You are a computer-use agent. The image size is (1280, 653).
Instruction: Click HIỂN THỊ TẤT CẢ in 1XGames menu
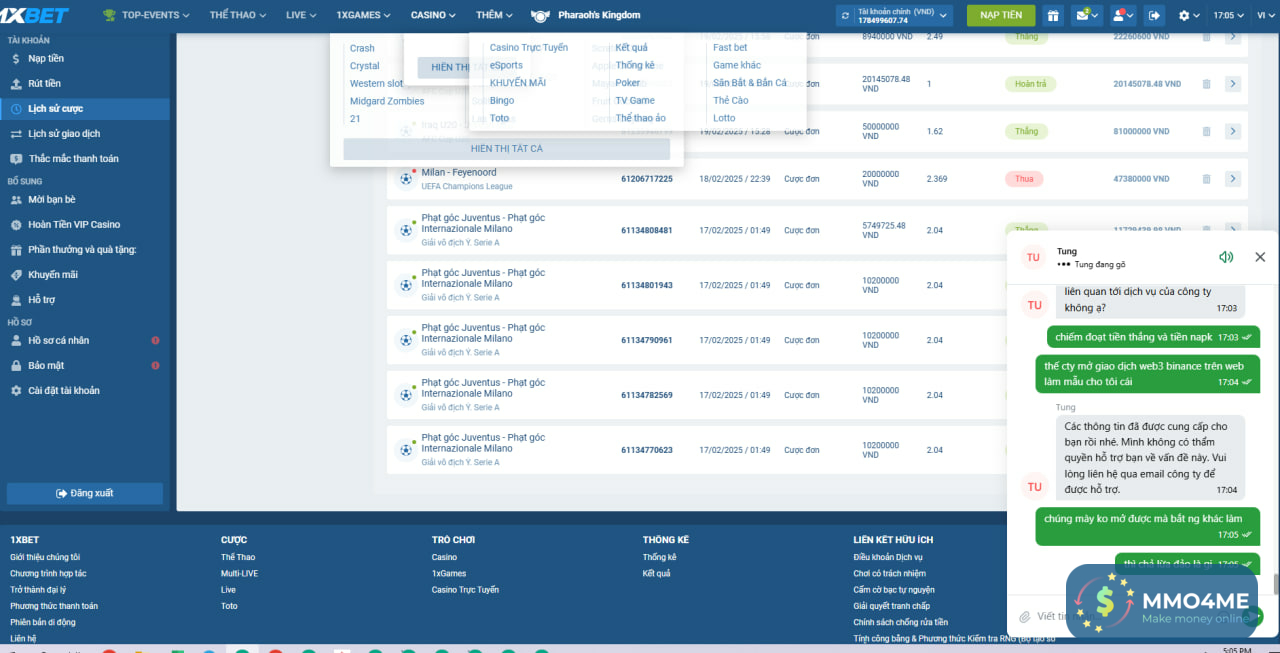[x=507, y=149]
